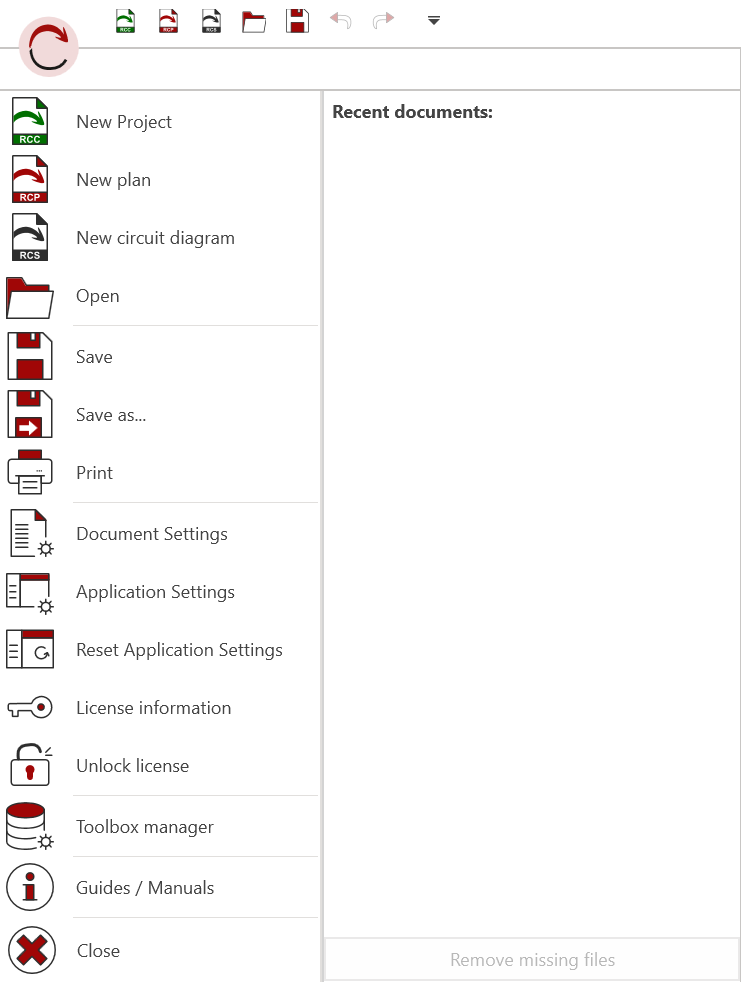Click the padlock icon to unlock license
This screenshot has height=982, width=741.
(29, 765)
